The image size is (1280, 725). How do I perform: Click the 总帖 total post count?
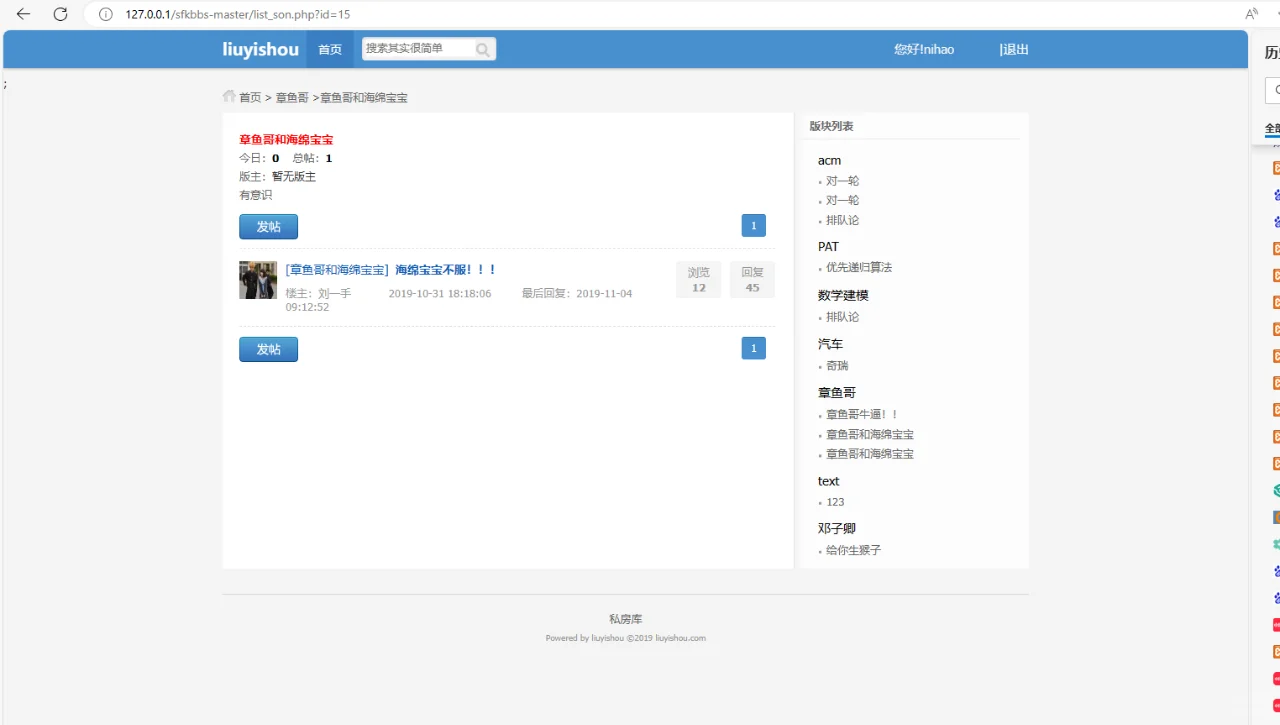pos(312,158)
